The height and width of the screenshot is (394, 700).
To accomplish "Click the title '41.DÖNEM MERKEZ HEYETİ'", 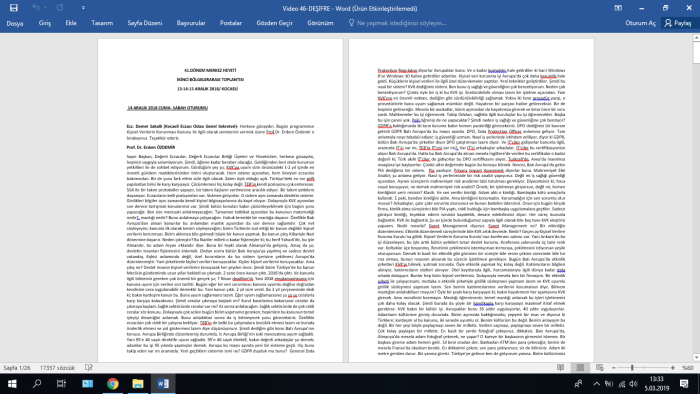I will pyautogui.click(x=210, y=70).
